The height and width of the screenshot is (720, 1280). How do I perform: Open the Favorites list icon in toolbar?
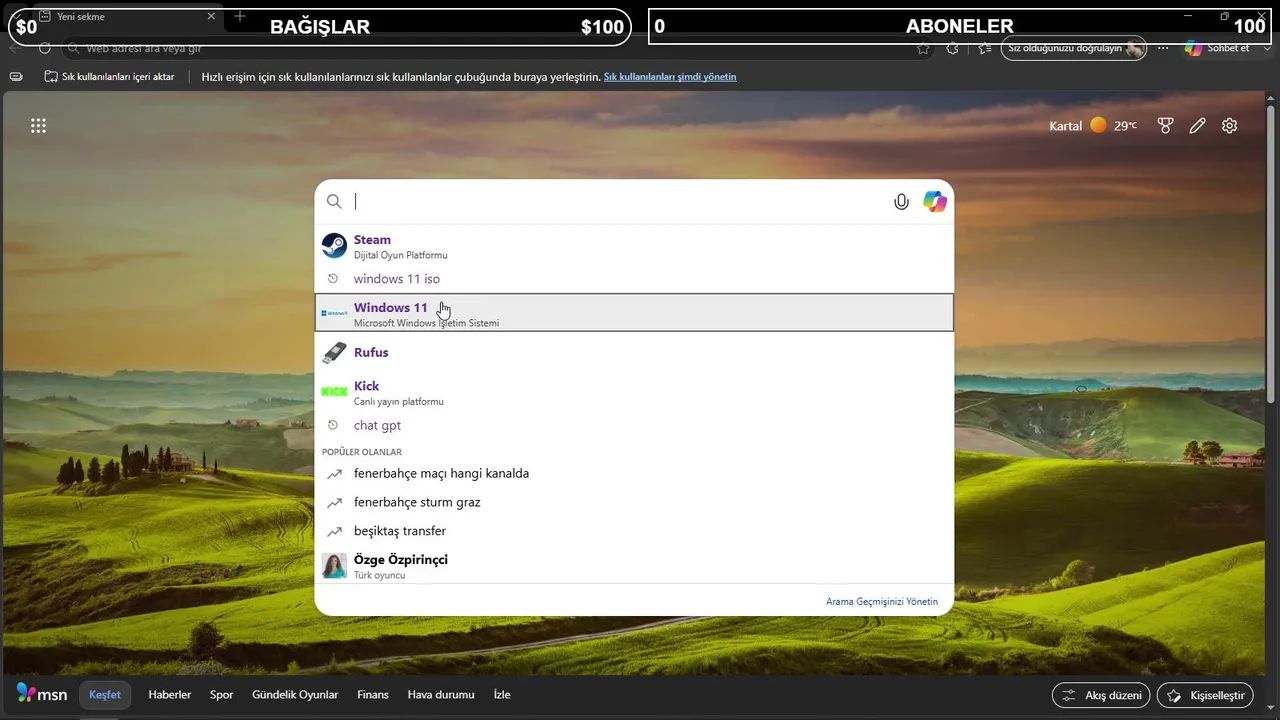[985, 48]
